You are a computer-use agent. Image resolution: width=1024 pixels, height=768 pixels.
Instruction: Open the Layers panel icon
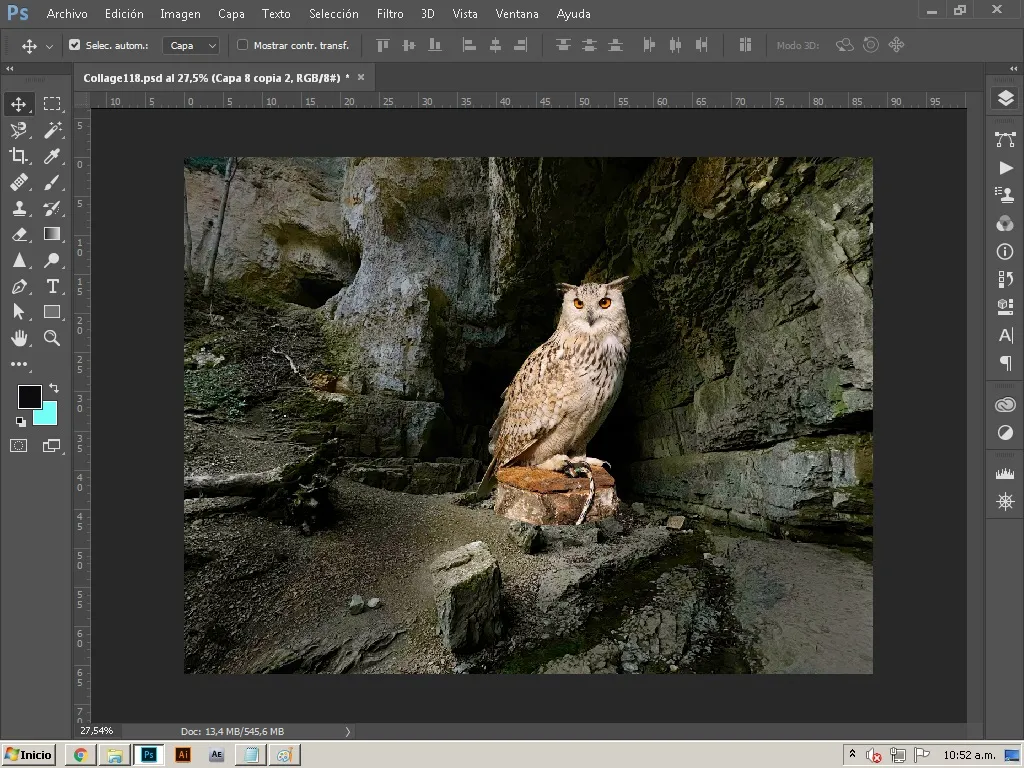click(1005, 98)
